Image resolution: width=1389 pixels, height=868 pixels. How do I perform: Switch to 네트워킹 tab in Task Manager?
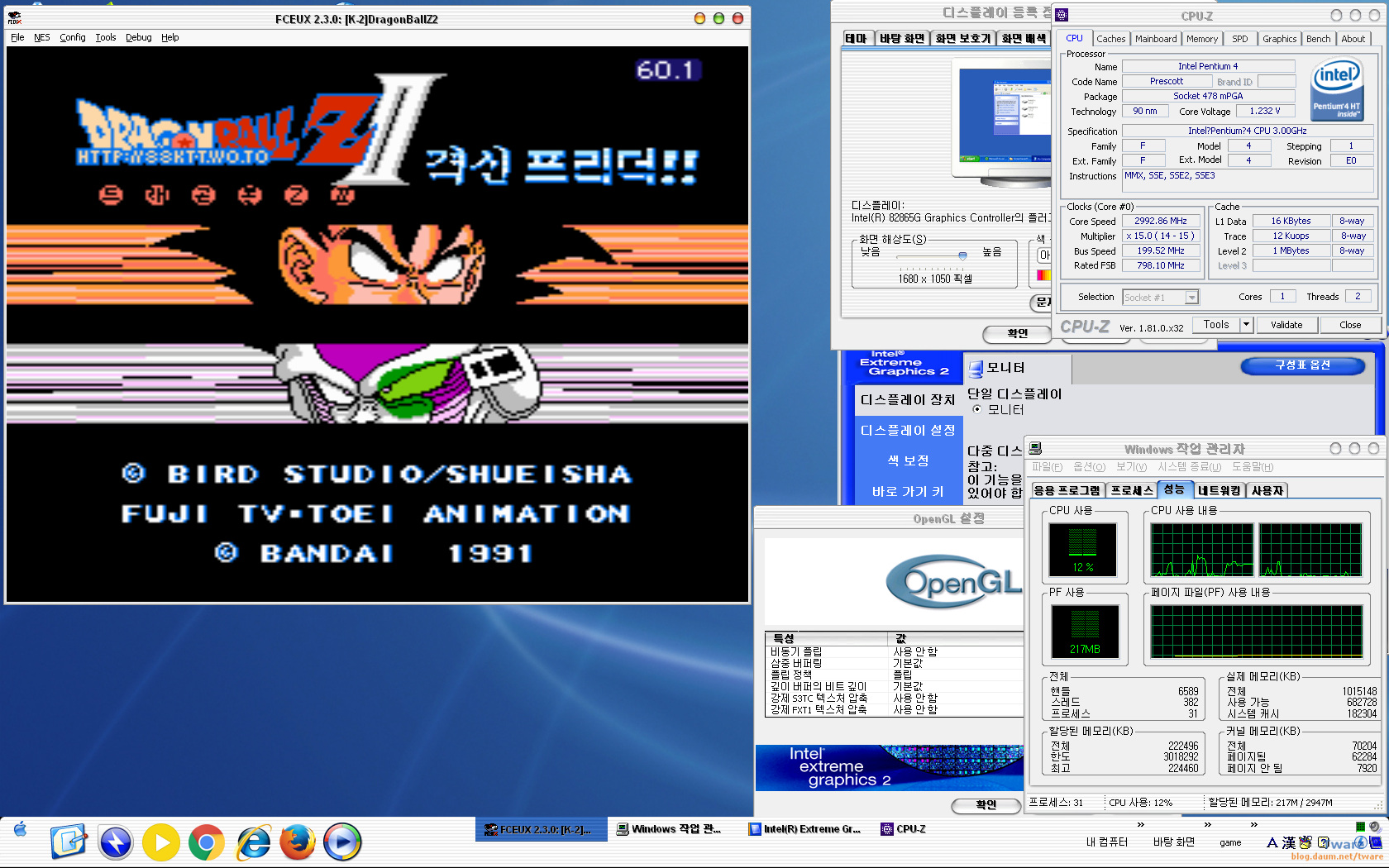pos(1220,490)
